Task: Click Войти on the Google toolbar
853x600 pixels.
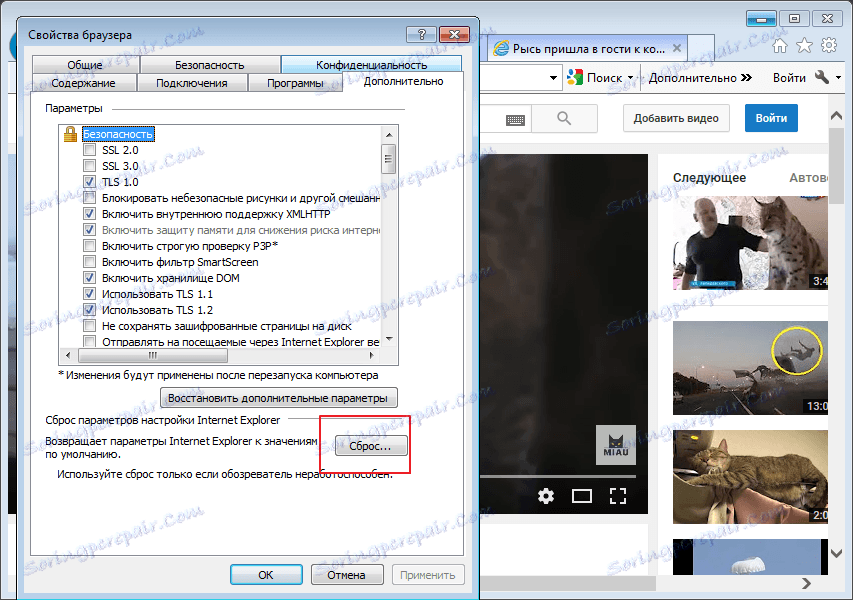Action: [789, 78]
